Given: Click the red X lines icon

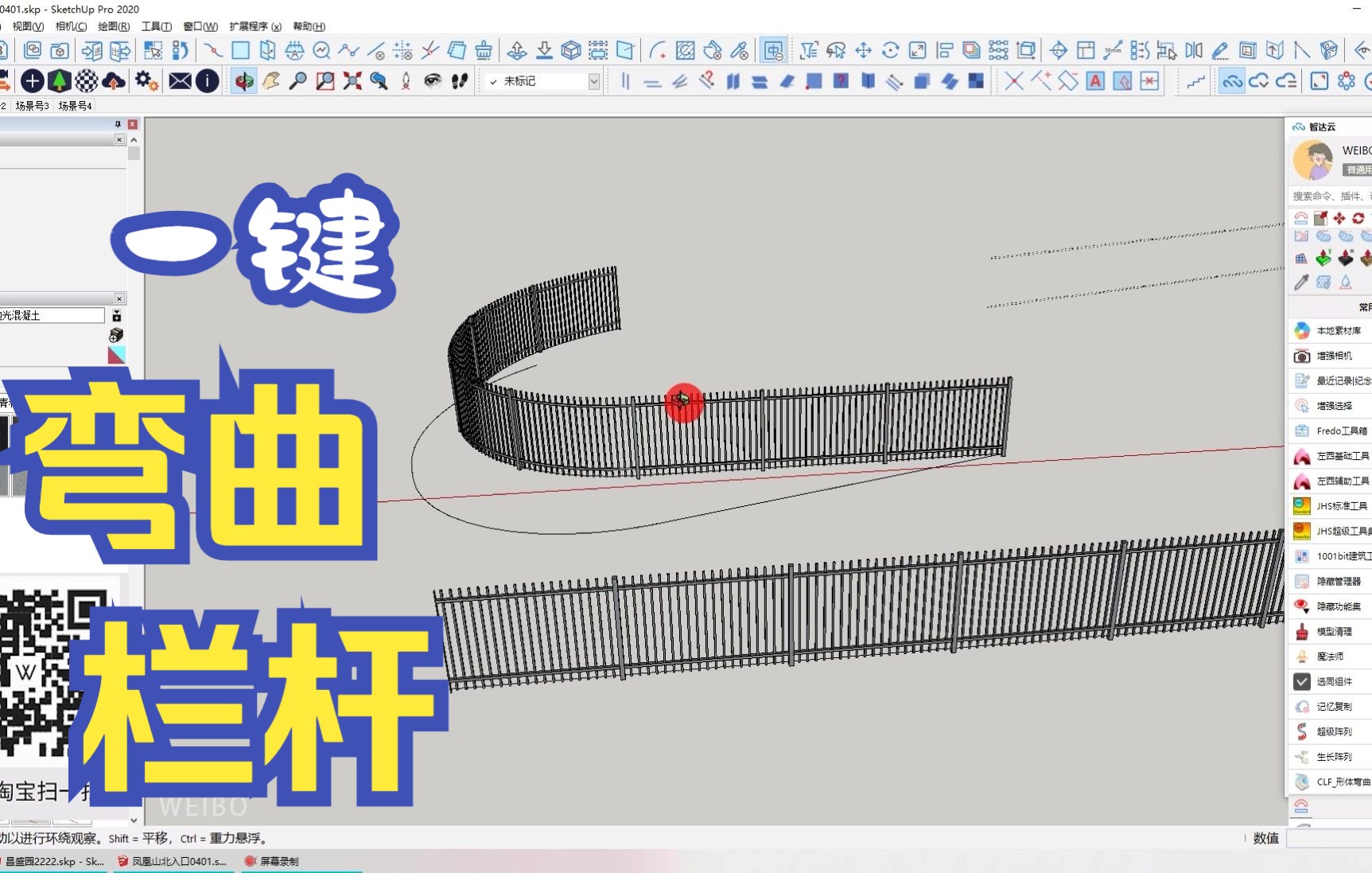Looking at the screenshot, I should point(1014,80).
